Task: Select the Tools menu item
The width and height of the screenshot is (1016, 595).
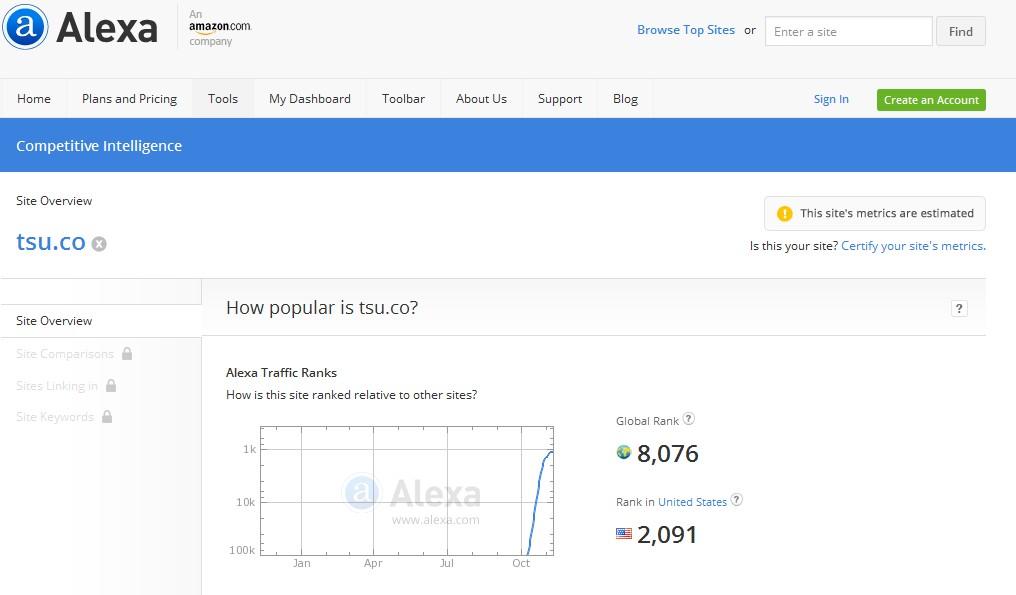Action: (223, 99)
